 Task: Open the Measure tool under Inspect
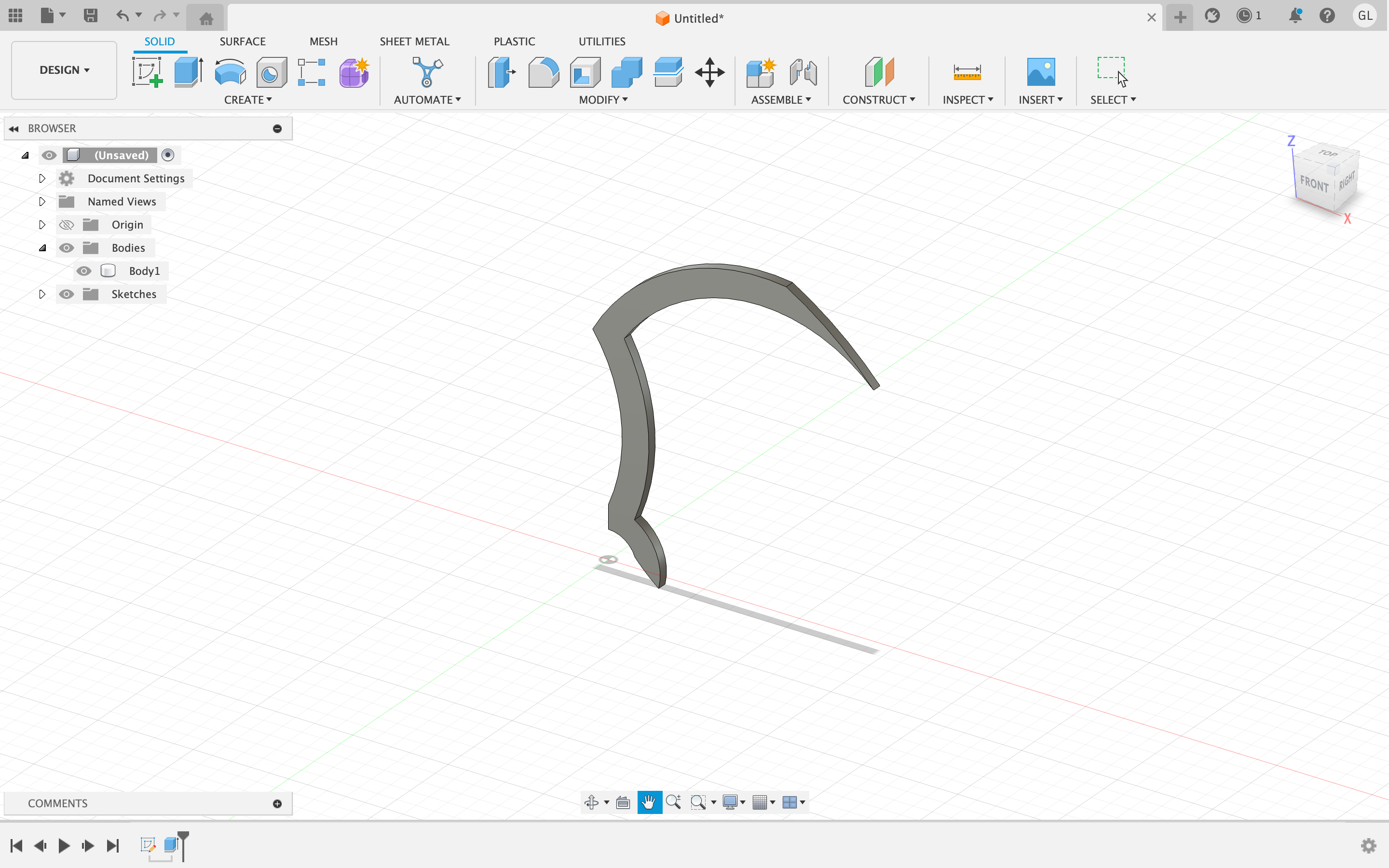pyautogui.click(x=967, y=72)
